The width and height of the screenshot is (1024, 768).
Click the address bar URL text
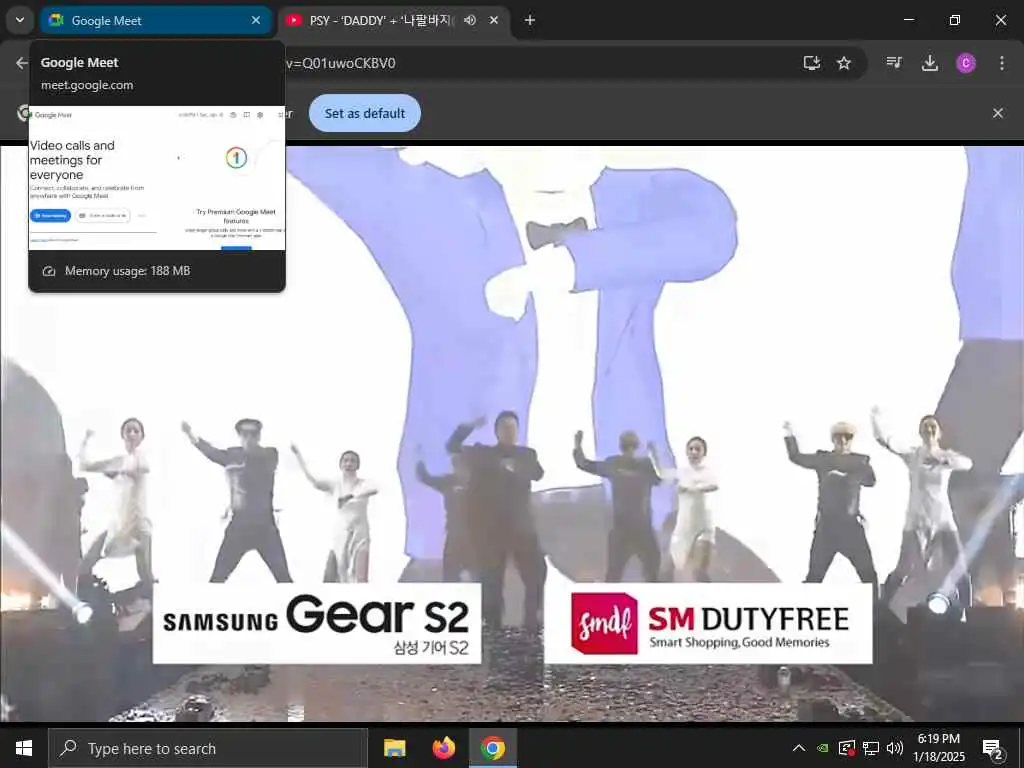(340, 63)
